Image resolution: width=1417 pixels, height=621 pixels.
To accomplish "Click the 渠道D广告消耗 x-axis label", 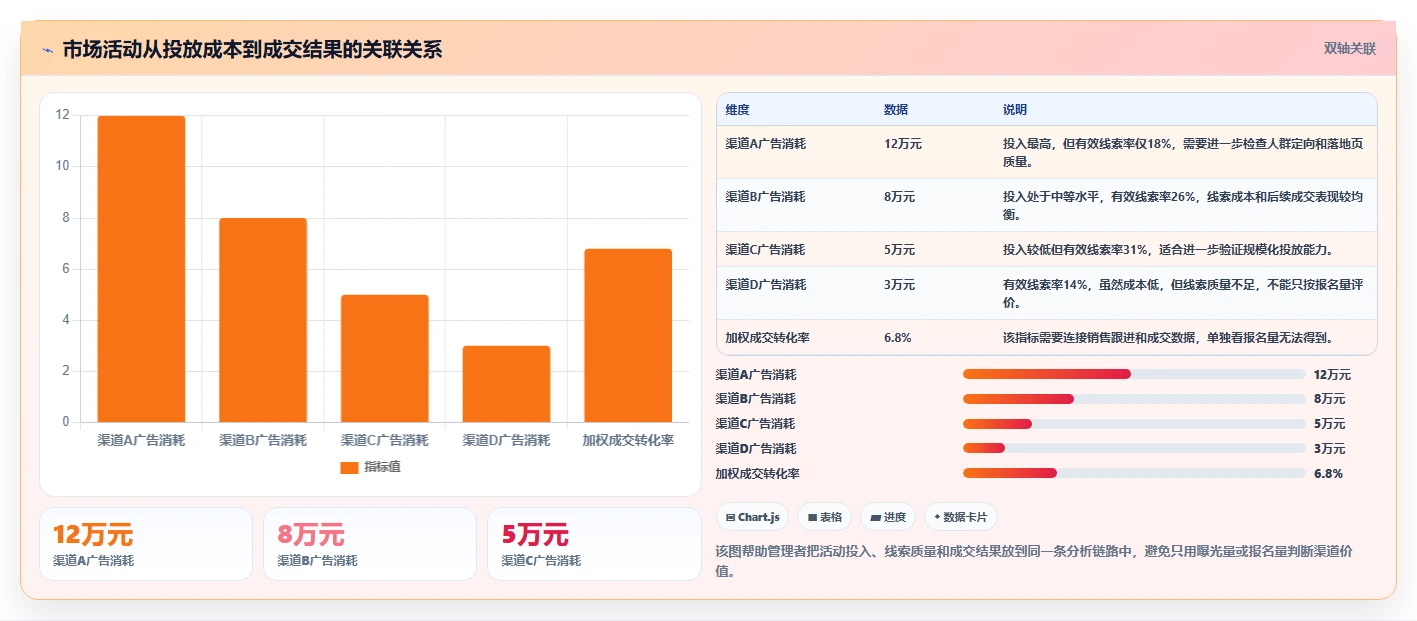I will point(506,440).
